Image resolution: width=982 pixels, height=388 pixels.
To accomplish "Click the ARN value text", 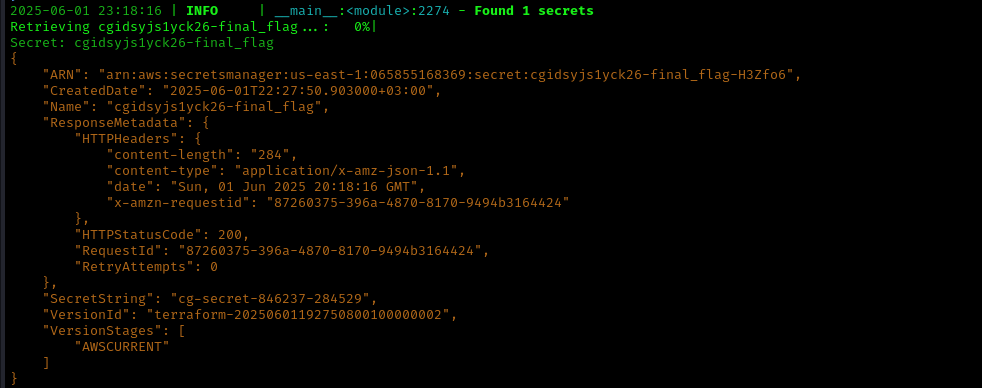I will click(x=450, y=75).
